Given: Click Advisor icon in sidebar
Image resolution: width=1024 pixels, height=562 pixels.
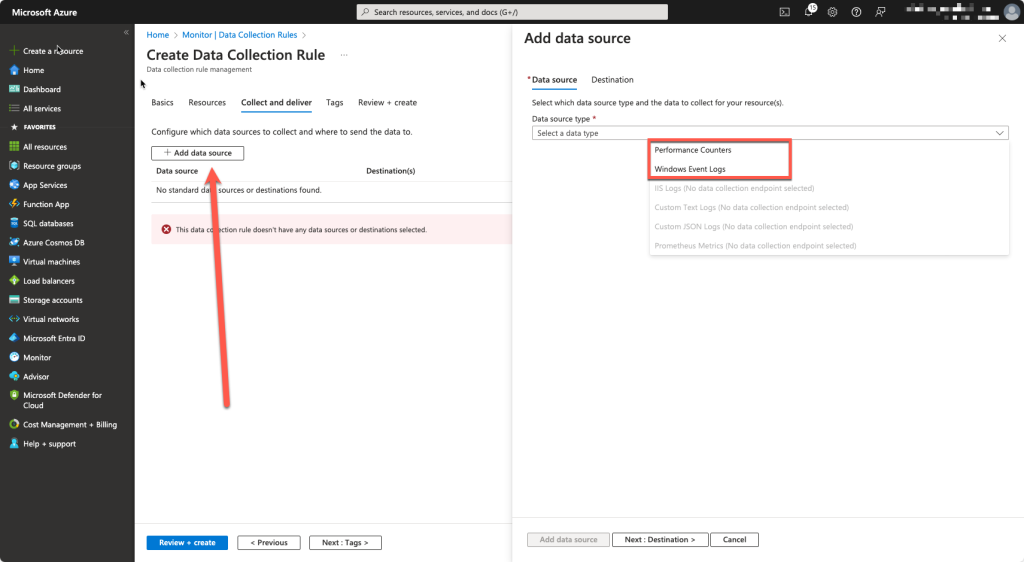Looking at the screenshot, I should [14, 376].
